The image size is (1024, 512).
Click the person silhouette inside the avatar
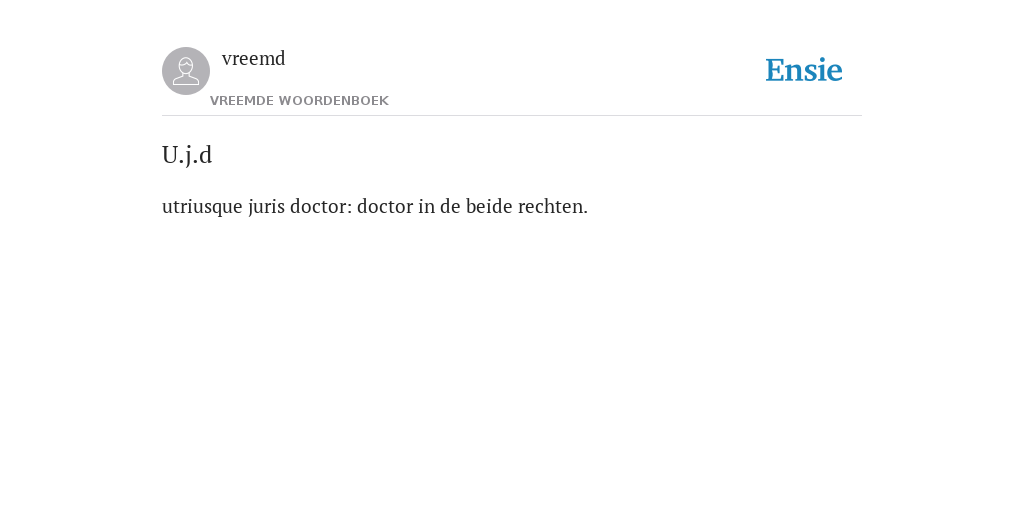pos(186,71)
